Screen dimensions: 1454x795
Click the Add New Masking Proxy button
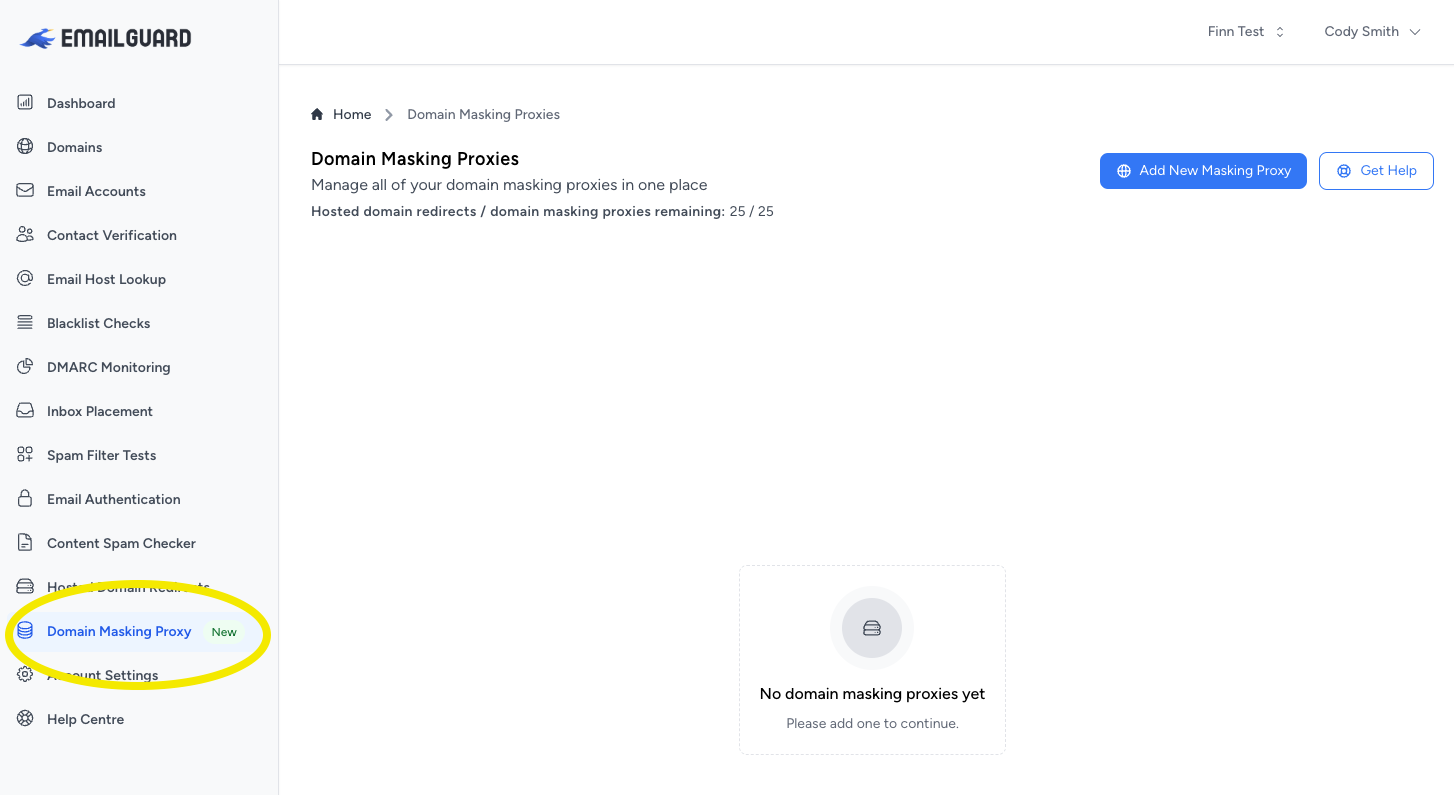click(x=1202, y=171)
